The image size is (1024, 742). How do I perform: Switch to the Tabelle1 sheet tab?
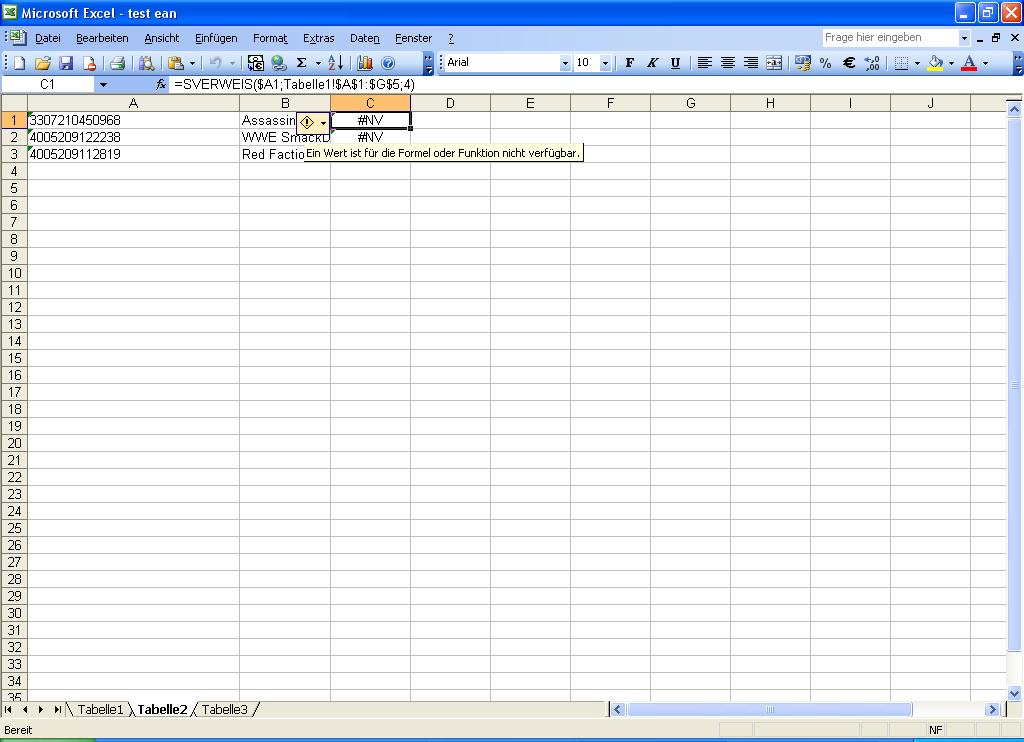tap(100, 709)
